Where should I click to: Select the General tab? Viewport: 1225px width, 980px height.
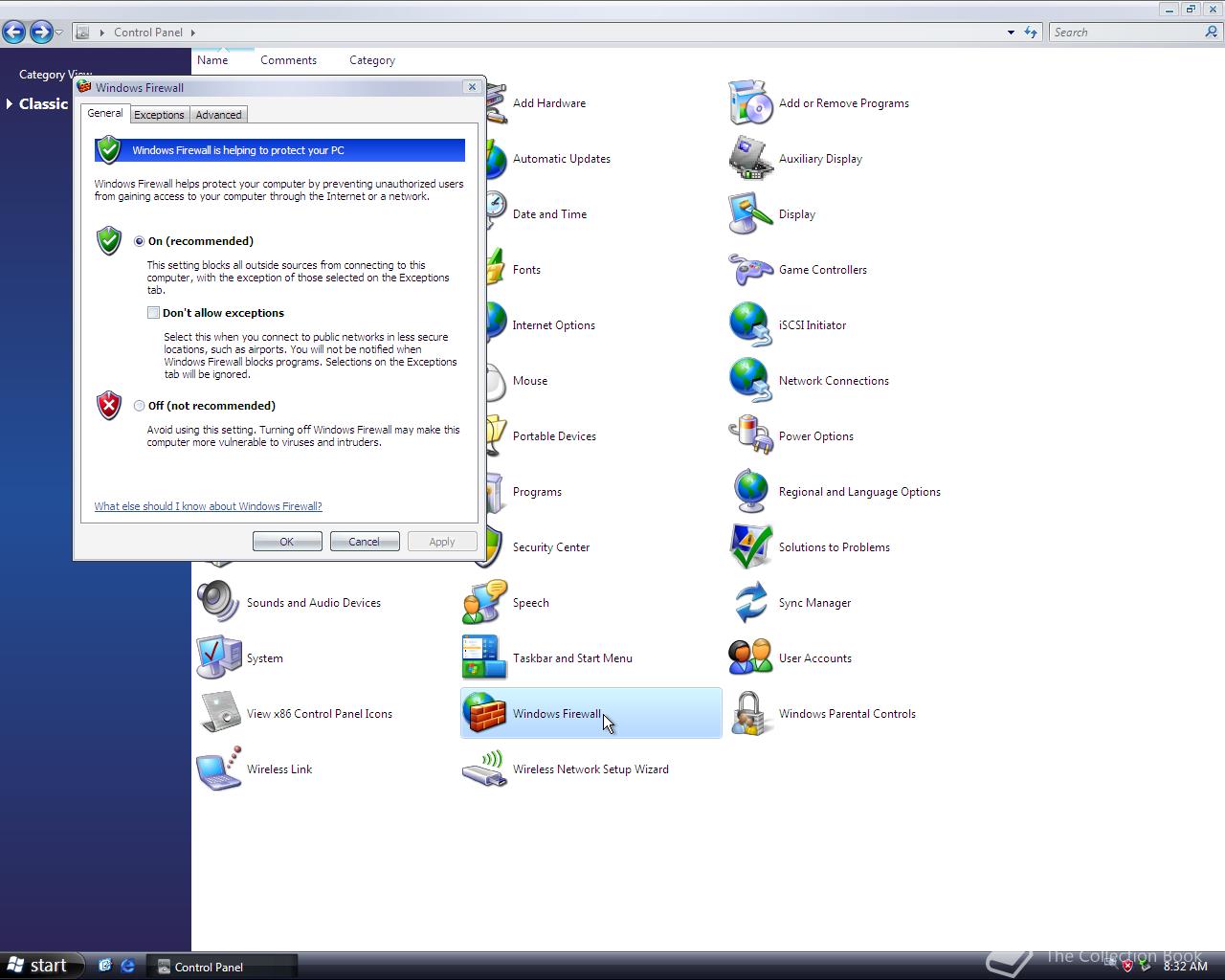pos(104,113)
